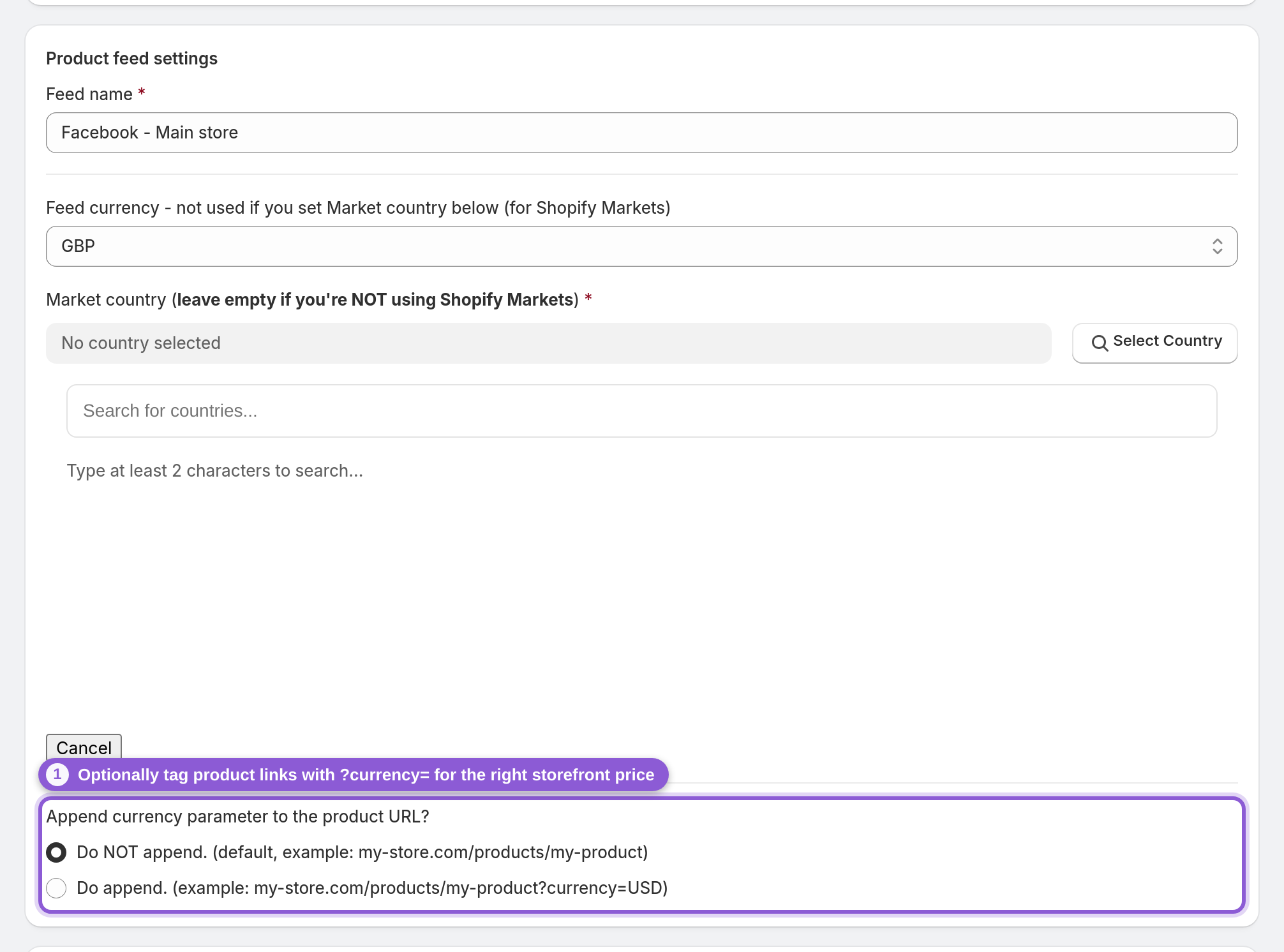Click the Select Country button
Screen dimensions: 1284x952
1154,343
